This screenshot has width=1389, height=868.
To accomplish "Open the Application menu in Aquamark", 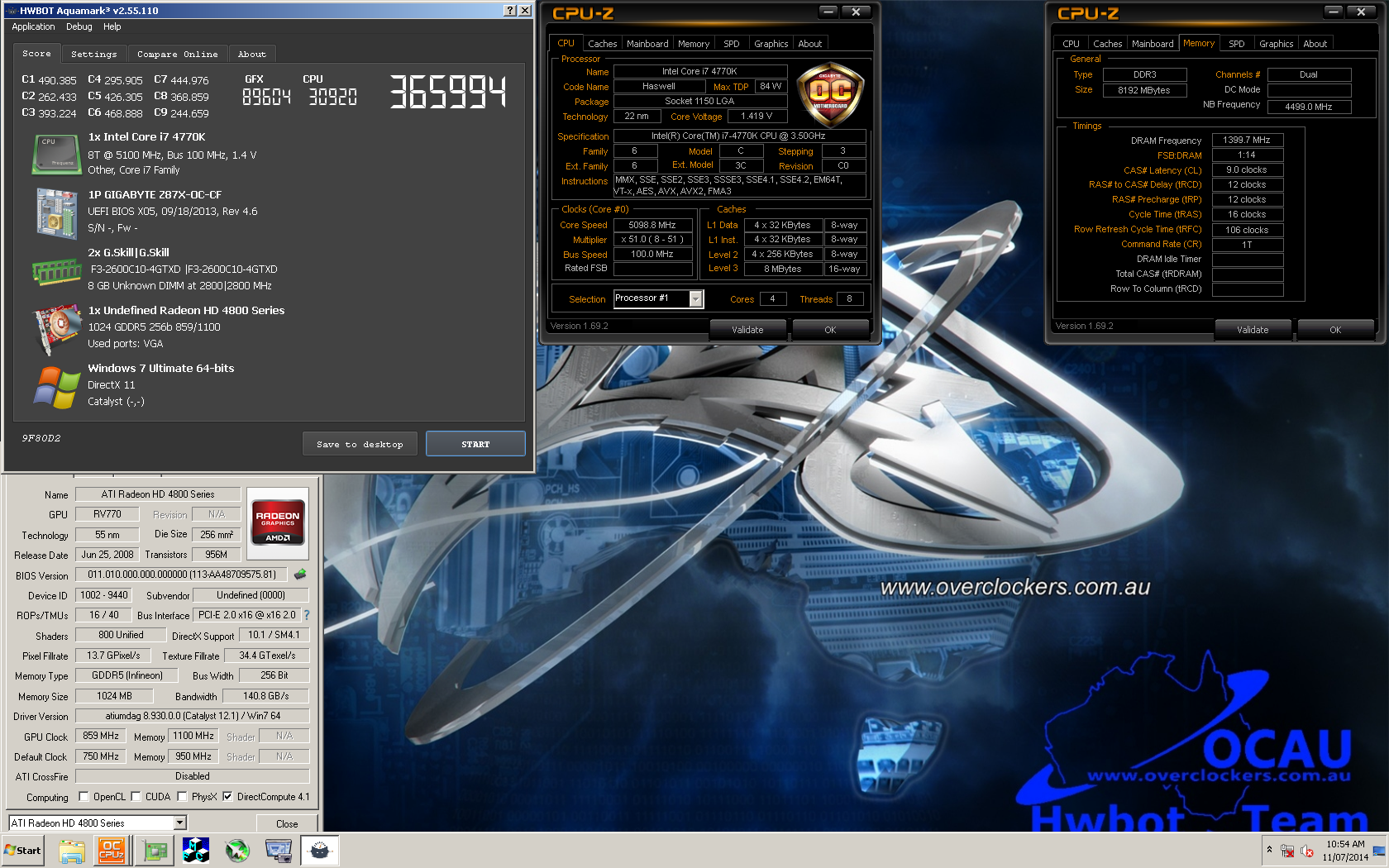I will click(33, 26).
